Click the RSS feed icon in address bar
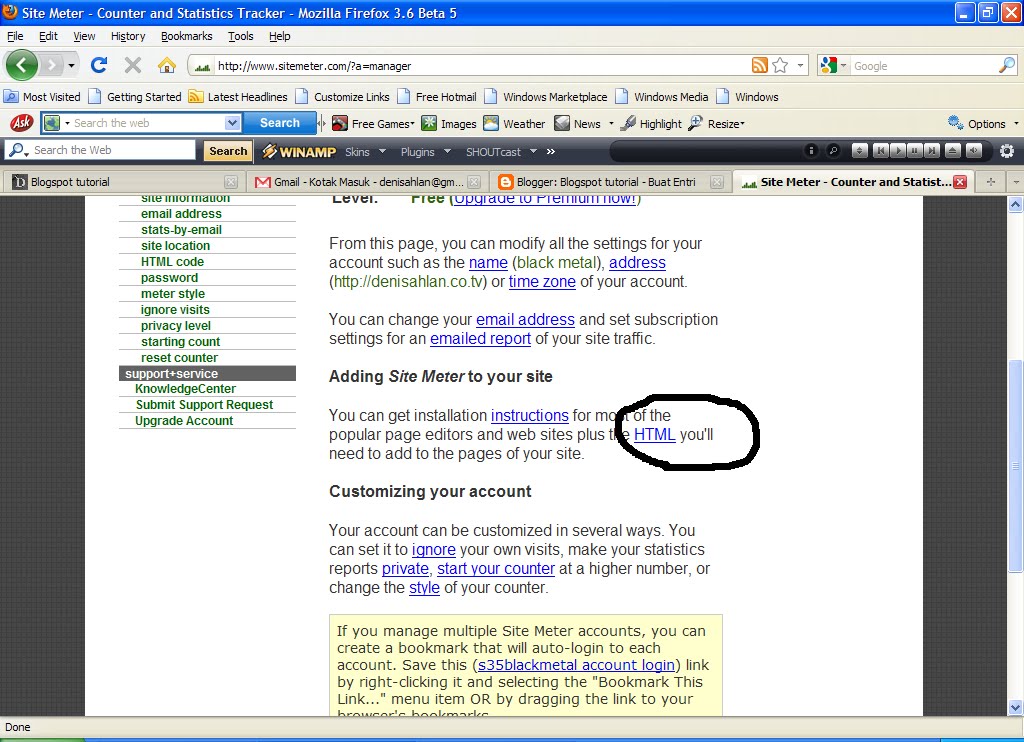 coord(760,65)
